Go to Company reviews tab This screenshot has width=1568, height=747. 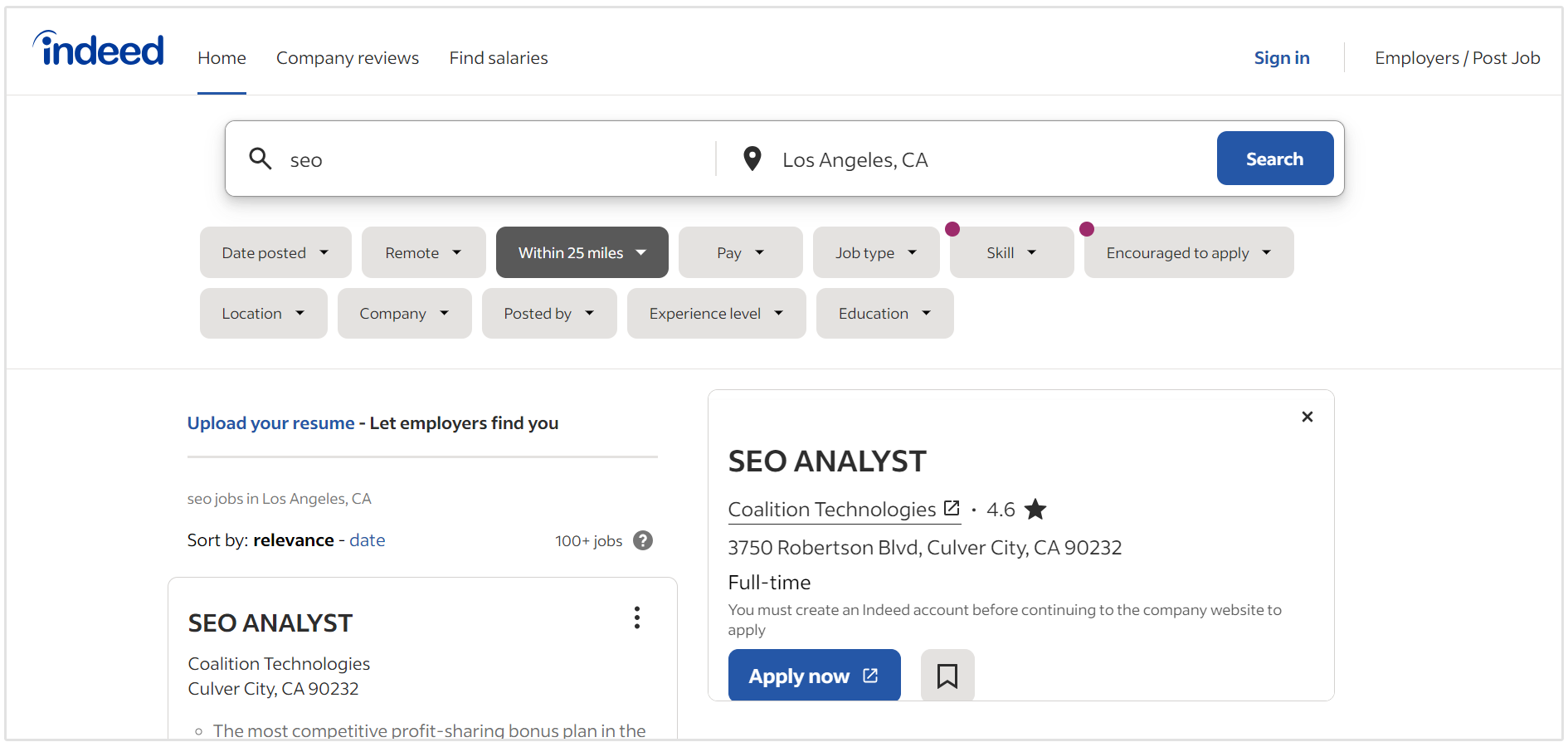click(x=347, y=58)
